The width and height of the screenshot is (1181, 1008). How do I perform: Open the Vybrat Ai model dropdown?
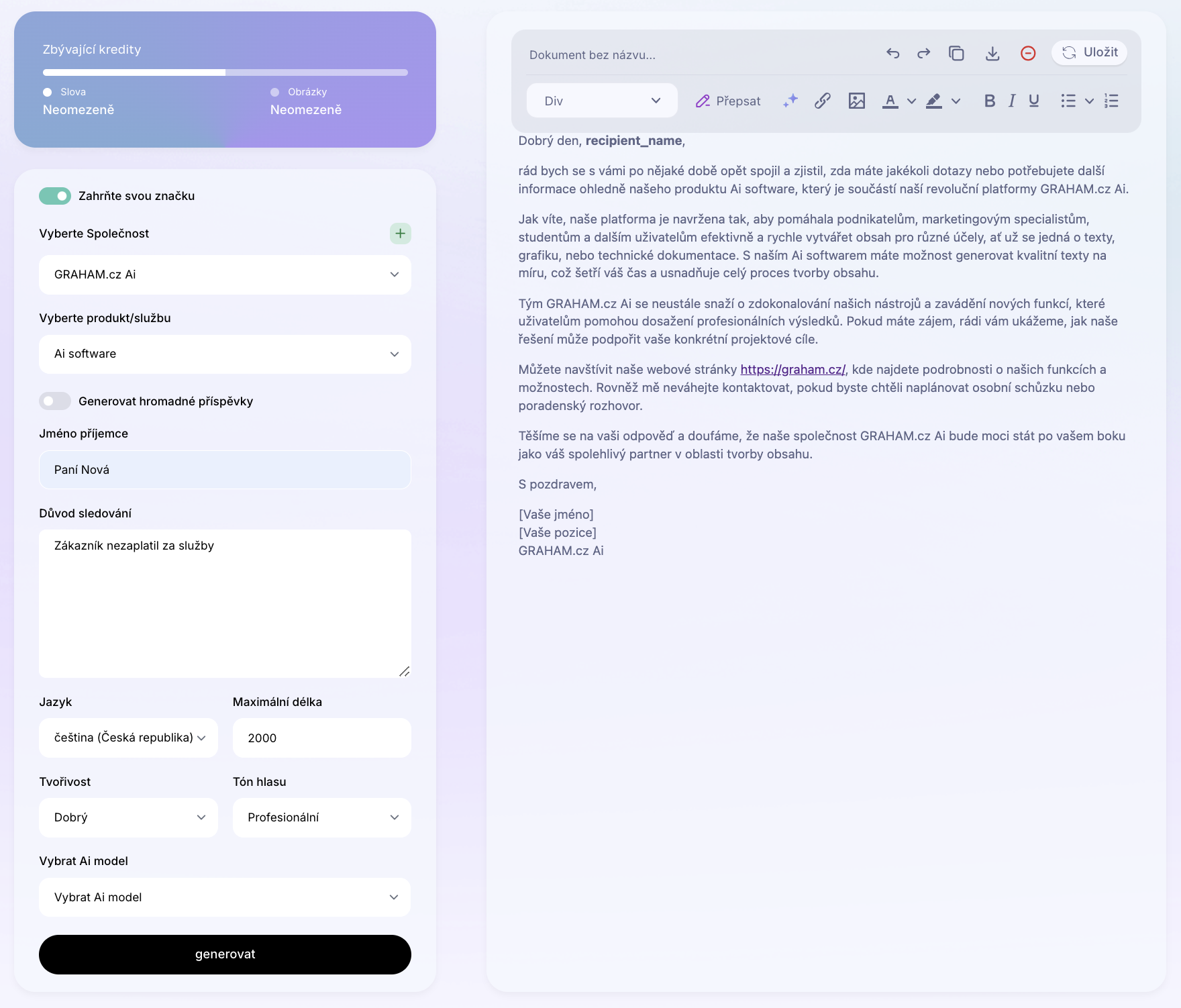[225, 897]
